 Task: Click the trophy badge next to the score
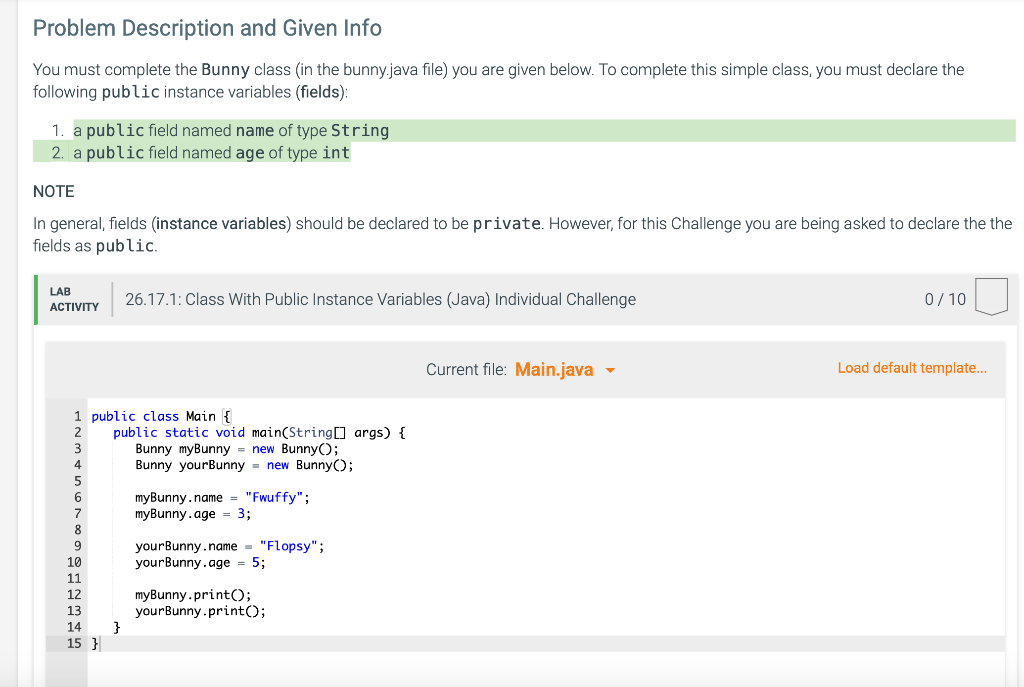tap(990, 297)
